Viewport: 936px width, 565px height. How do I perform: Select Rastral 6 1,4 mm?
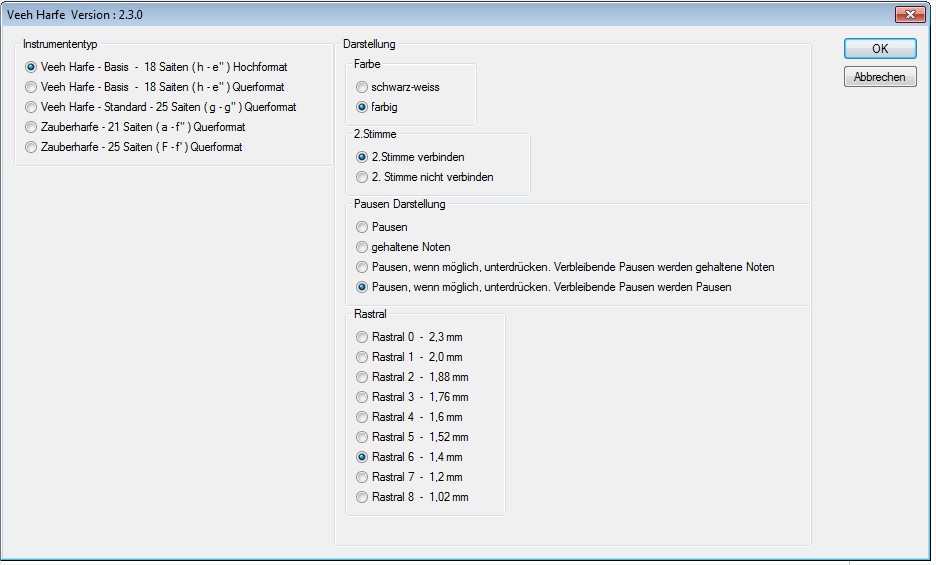(x=363, y=457)
